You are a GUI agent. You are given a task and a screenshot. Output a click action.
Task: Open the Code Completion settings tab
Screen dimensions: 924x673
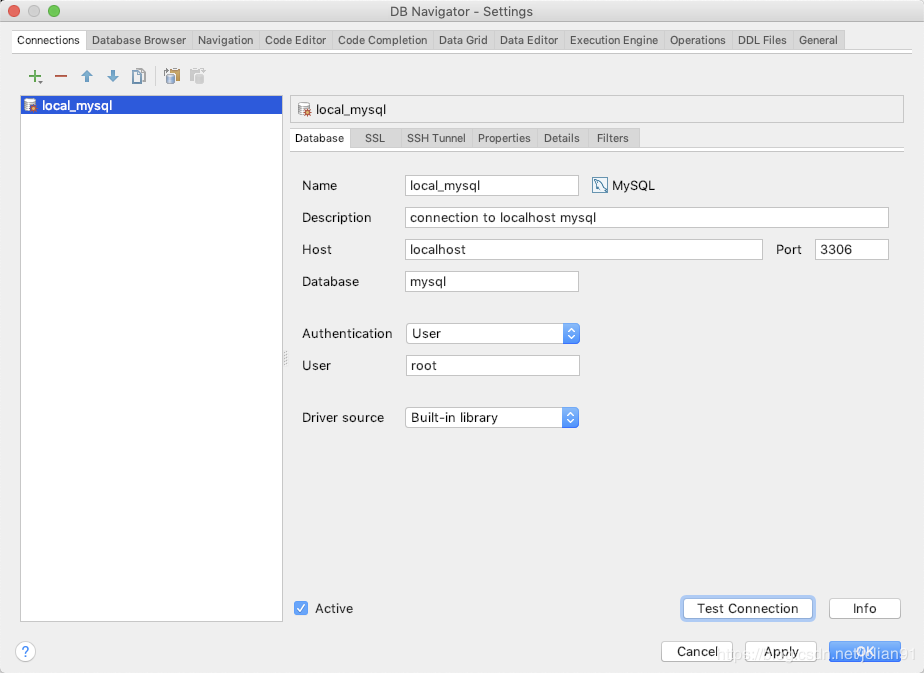[x=380, y=40]
